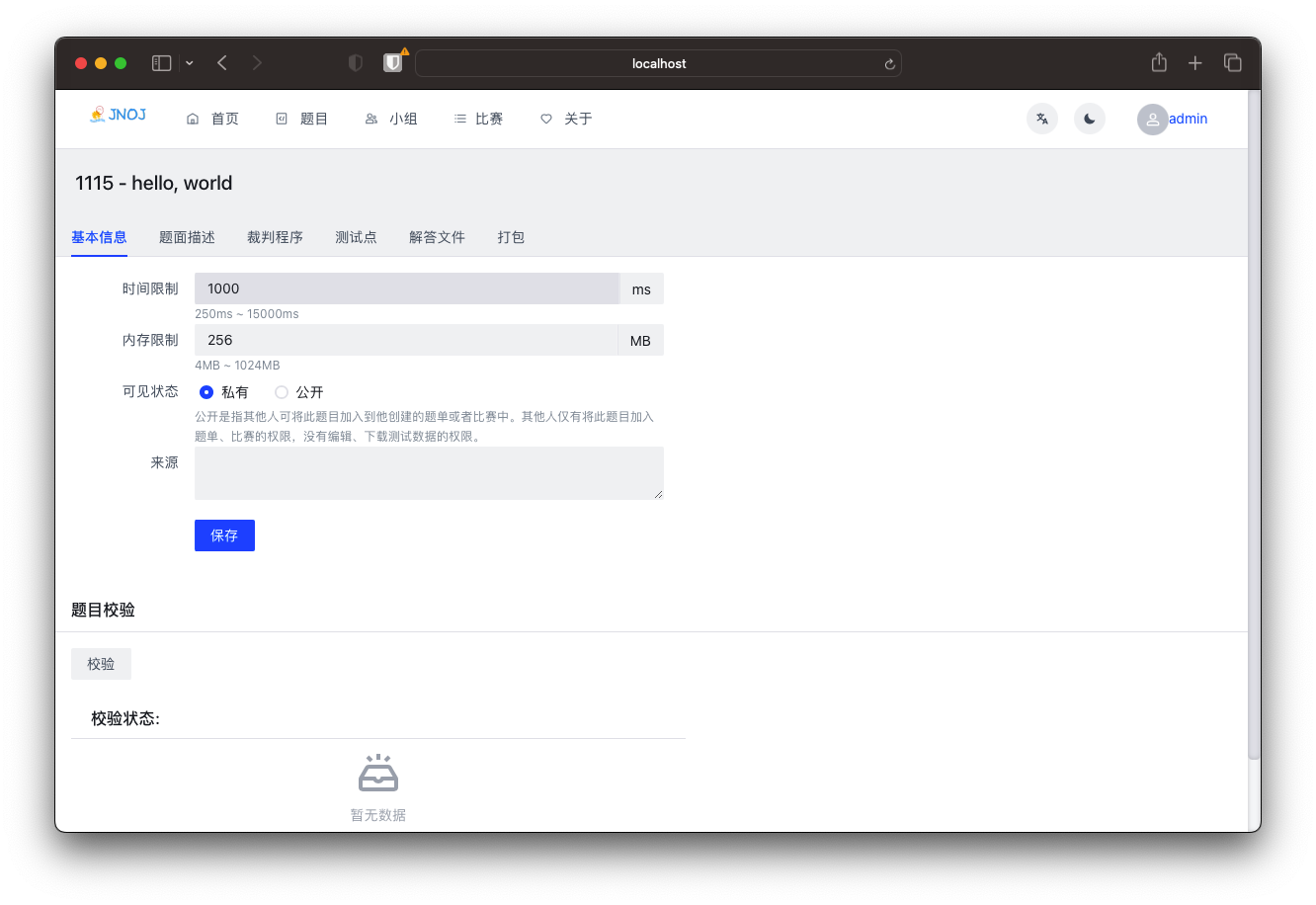The height and width of the screenshot is (905, 1316).
Task: Switch to the 打包 tab
Action: pos(511,237)
